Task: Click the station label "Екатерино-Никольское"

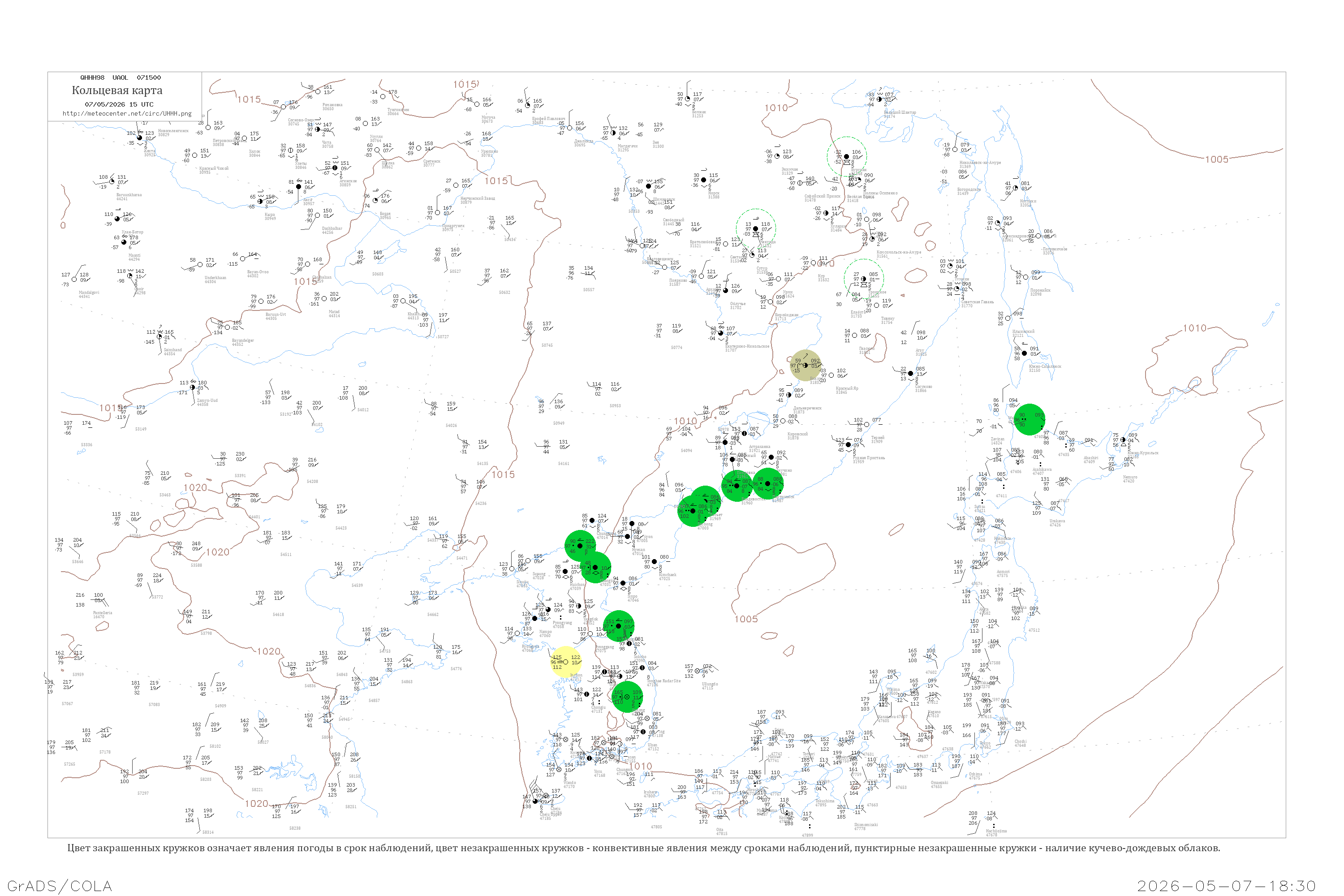Action: click(747, 346)
